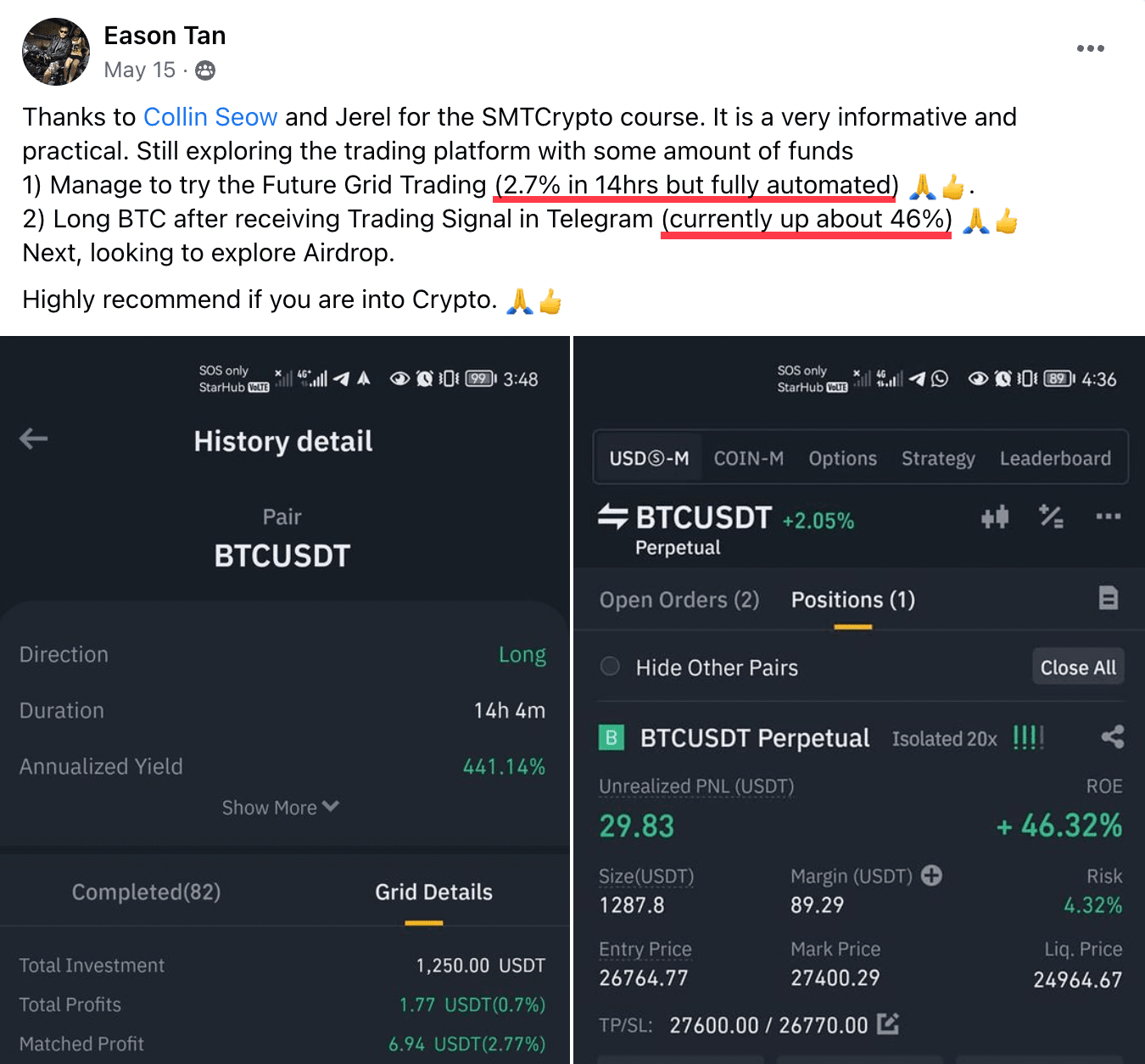Screen dimensions: 1145x1064
Task: Share the BTCUSDT Perpetual position
Action: click(x=1112, y=736)
